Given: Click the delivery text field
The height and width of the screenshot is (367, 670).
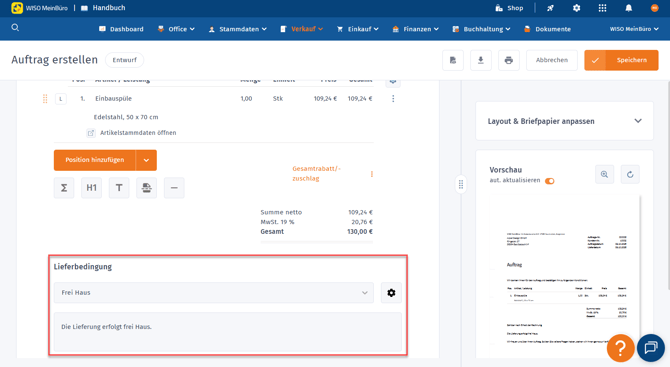Looking at the screenshot, I should (228, 332).
